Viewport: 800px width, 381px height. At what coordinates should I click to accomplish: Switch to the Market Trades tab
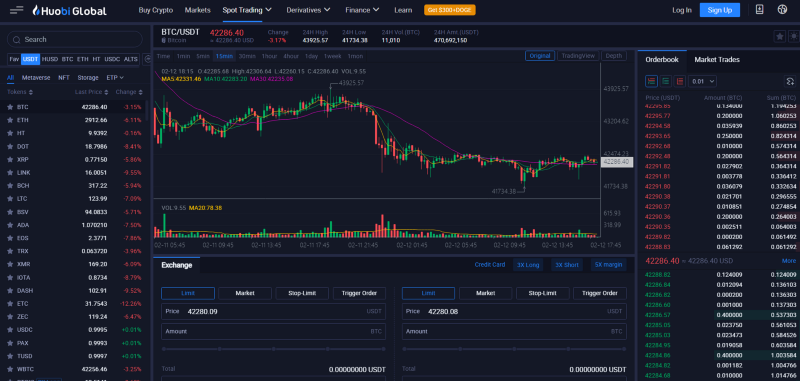pos(717,60)
